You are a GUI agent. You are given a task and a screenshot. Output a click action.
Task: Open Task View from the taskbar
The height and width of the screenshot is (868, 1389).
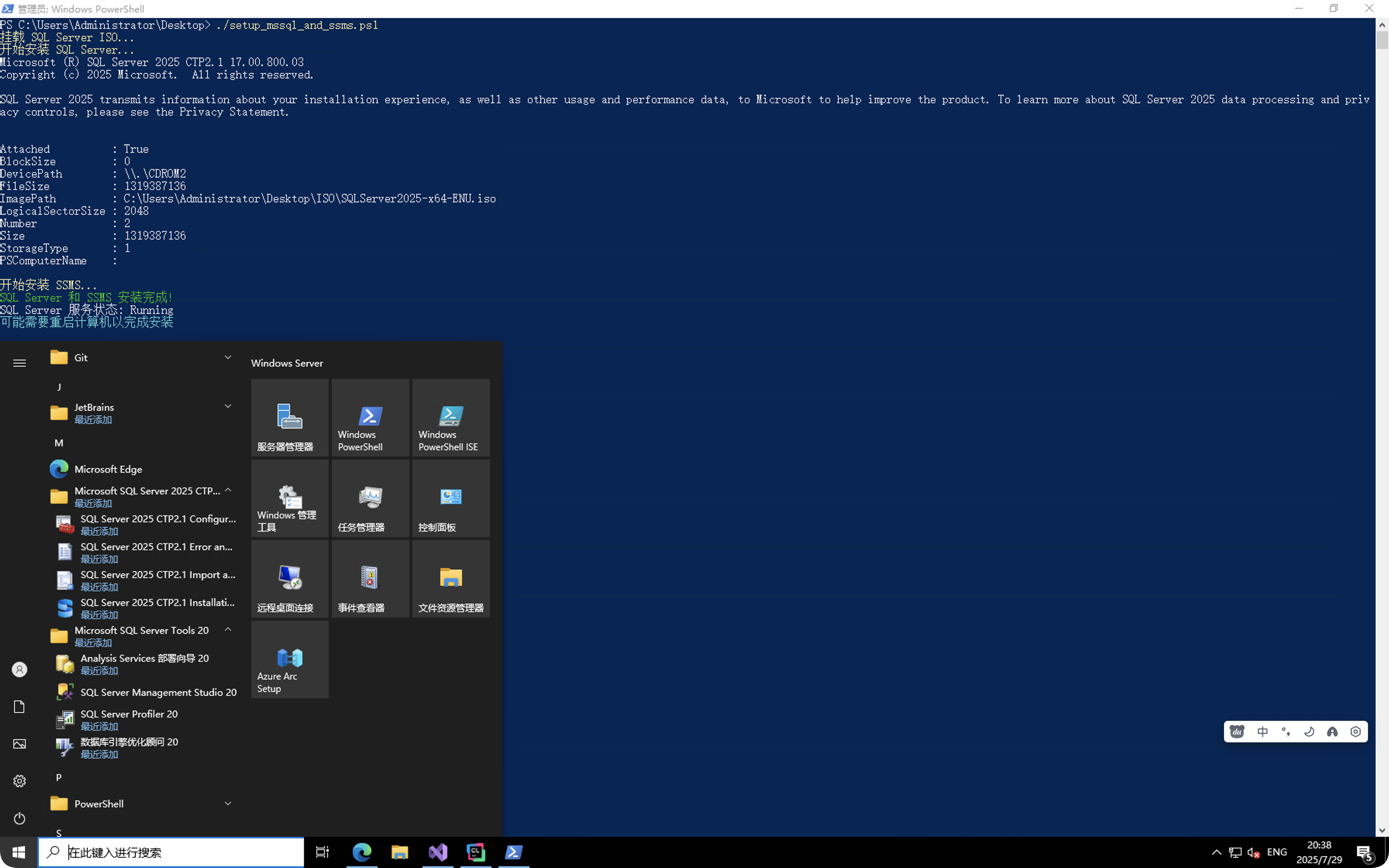pos(322,852)
